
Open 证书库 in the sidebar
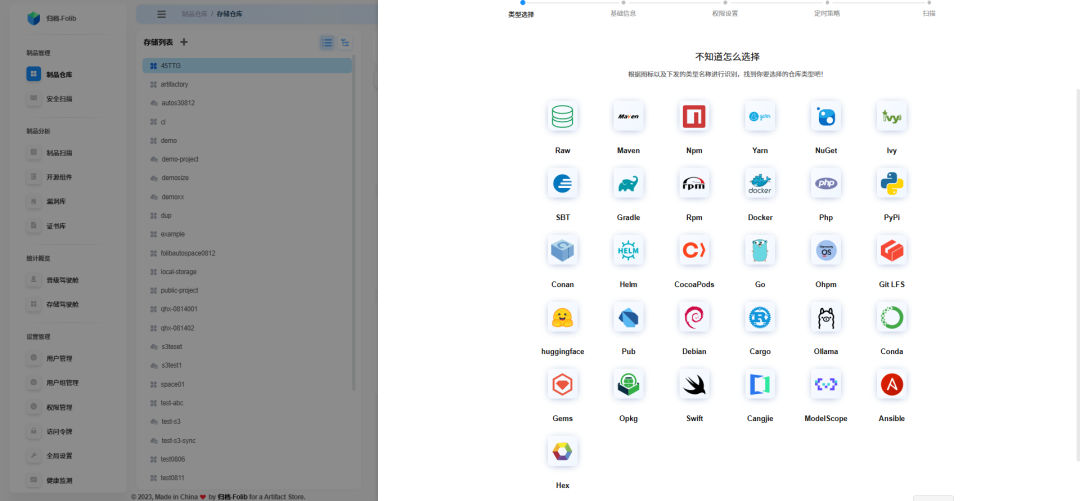tap(56, 226)
